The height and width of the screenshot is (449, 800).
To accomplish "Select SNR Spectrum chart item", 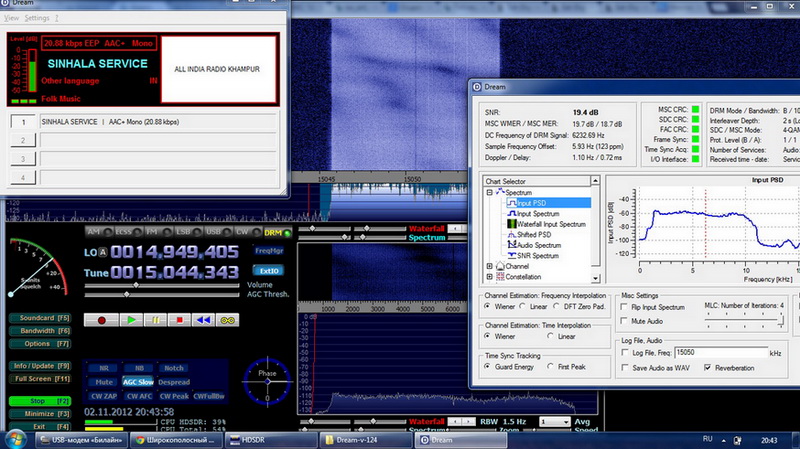I will (538, 256).
